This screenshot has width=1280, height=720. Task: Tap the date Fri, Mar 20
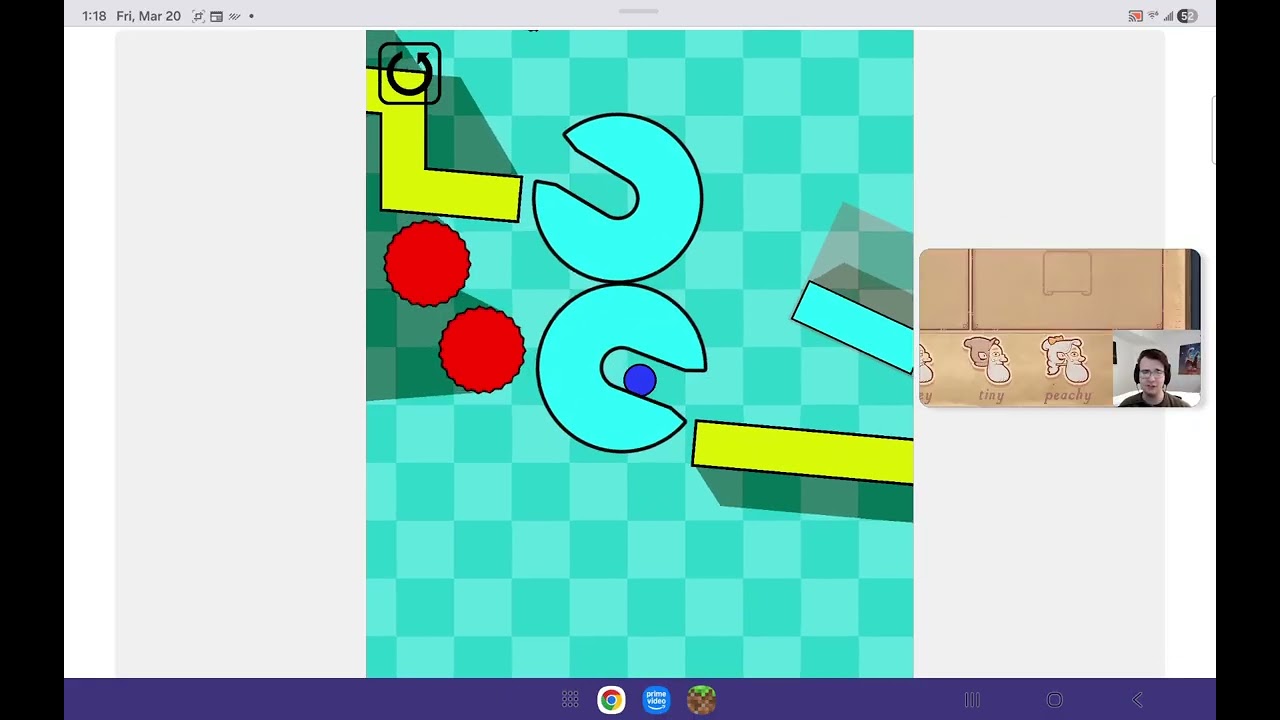(x=148, y=16)
